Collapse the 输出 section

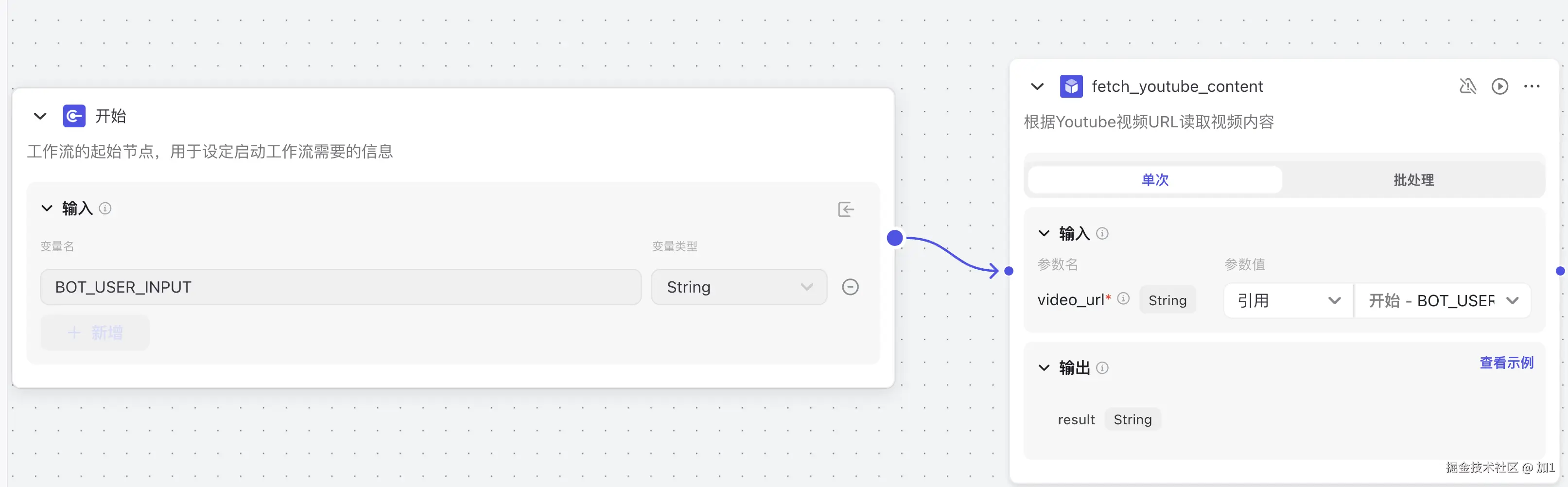click(x=1044, y=368)
